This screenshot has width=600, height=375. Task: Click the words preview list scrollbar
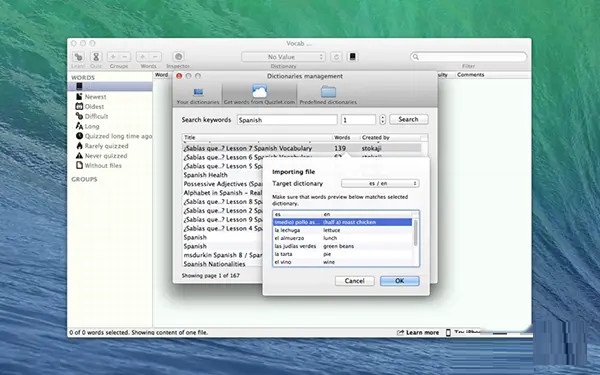tap(416, 233)
